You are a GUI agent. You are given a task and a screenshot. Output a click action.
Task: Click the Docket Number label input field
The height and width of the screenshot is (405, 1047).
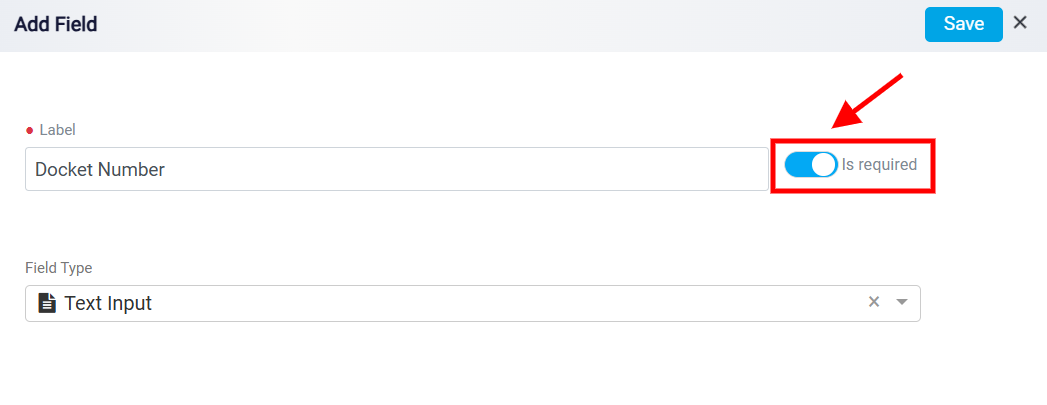pos(397,169)
